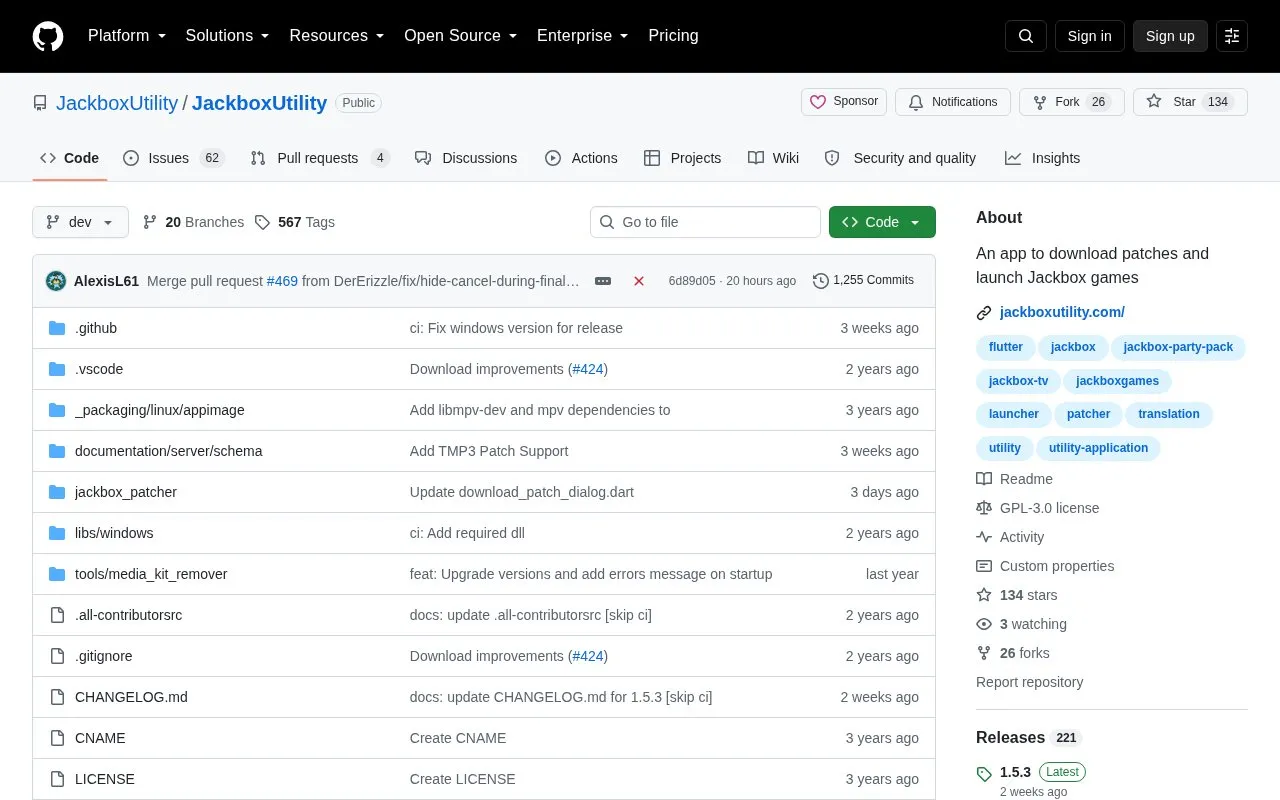Click the eye icon next to watching
The height and width of the screenshot is (800, 1280).
[984, 624]
